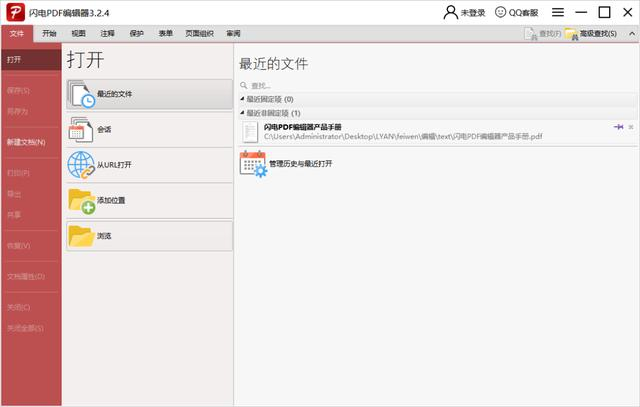Select 打开 in the file sidebar
Image resolution: width=640 pixels, height=407 pixels.
coord(31,60)
